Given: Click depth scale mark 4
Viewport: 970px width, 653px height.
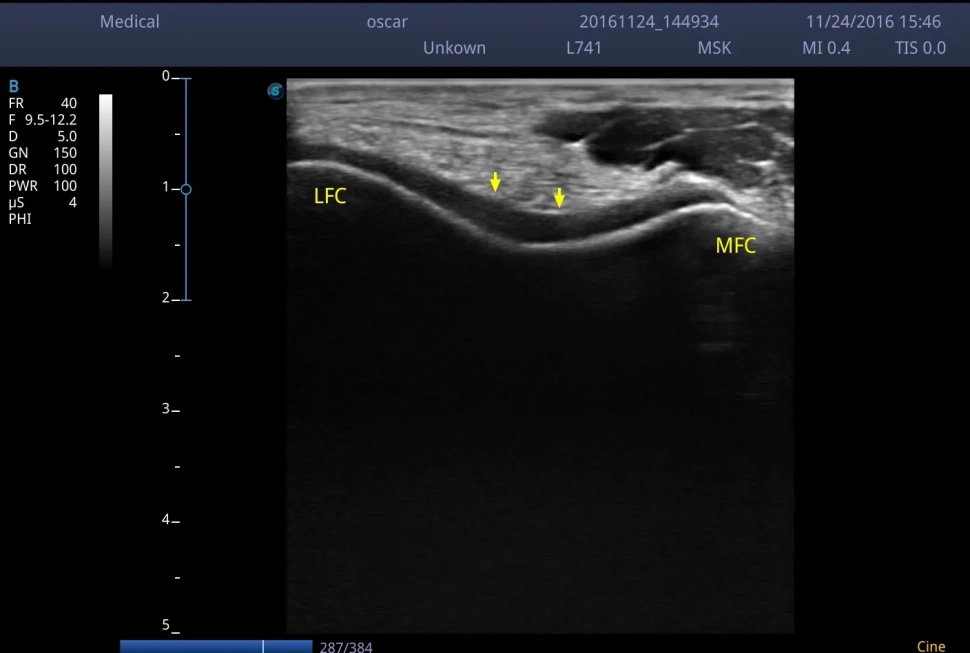Looking at the screenshot, I should click(x=166, y=519).
